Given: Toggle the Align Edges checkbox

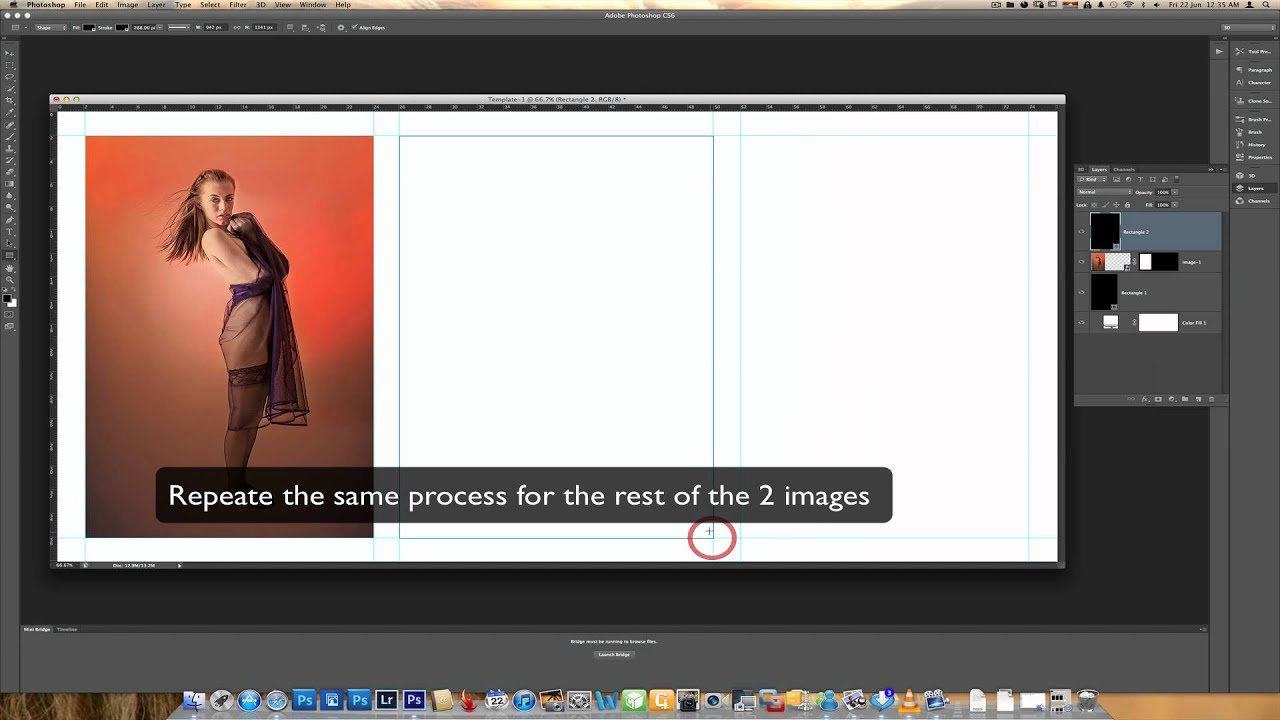Looking at the screenshot, I should coord(354,27).
